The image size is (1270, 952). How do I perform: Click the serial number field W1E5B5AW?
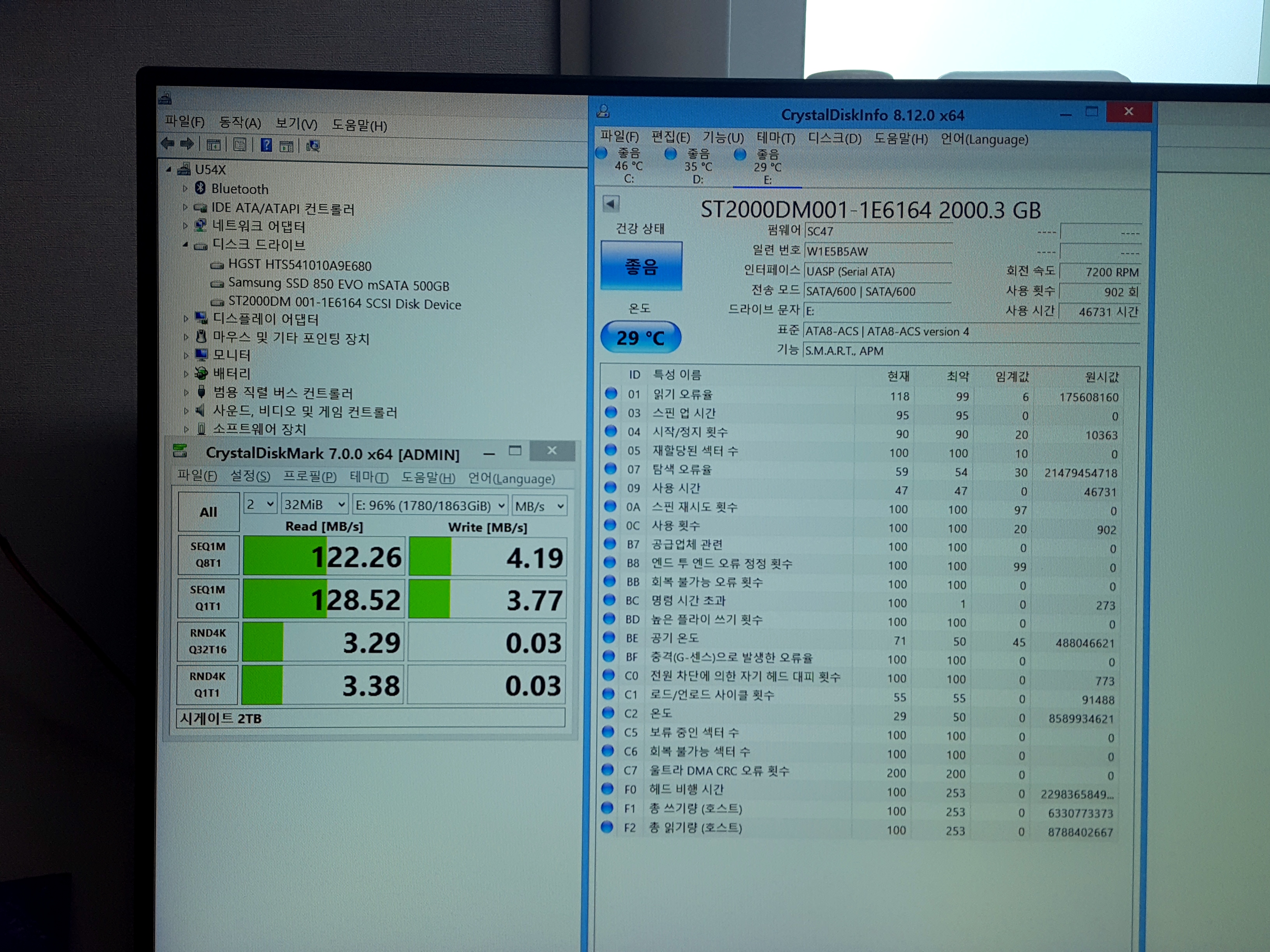(x=878, y=251)
